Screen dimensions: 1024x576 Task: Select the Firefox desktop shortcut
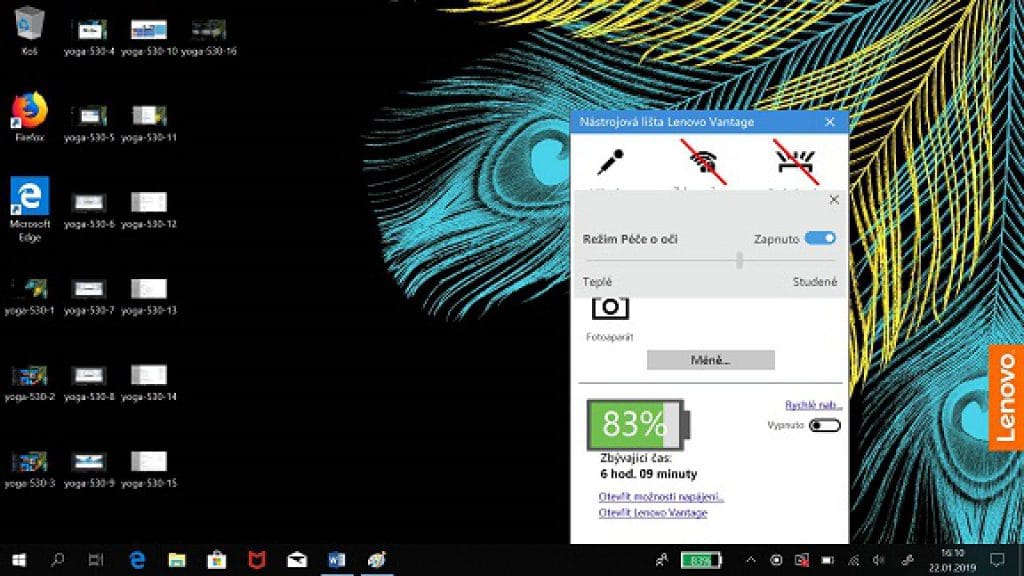[x=29, y=117]
